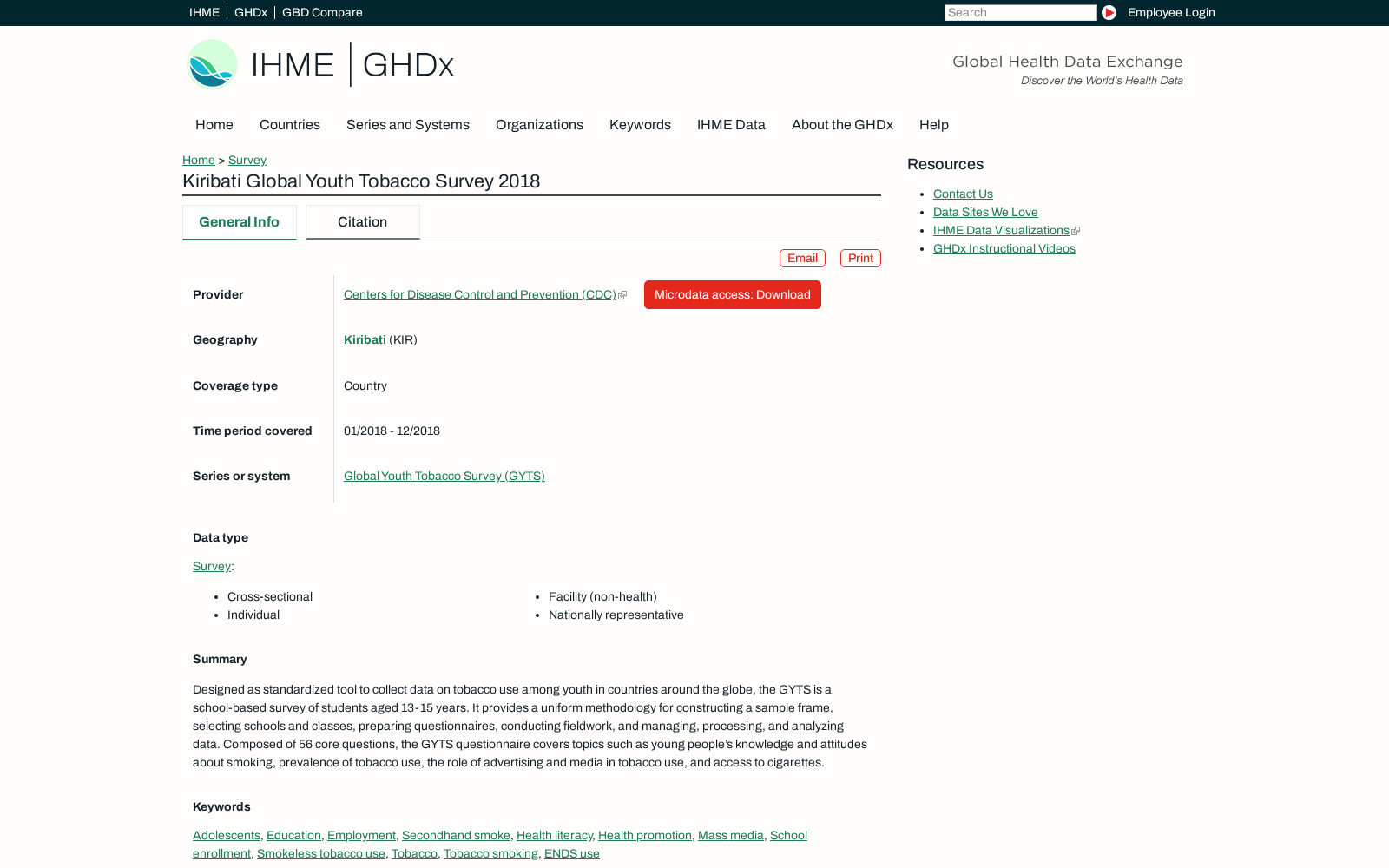Open the Data Sites We Love link
The height and width of the screenshot is (868, 1389).
point(985,213)
